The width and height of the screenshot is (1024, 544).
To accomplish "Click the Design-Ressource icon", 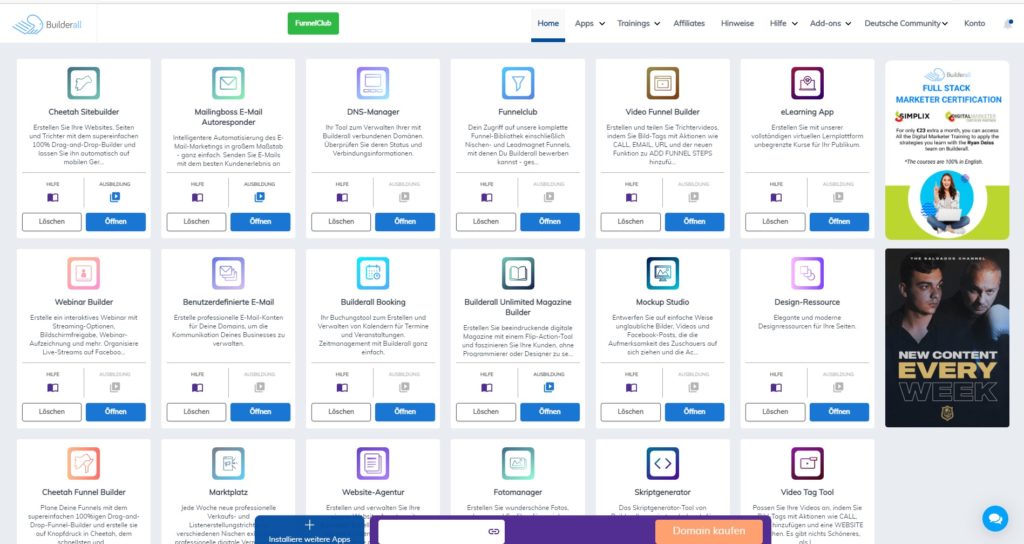I will (x=807, y=273).
